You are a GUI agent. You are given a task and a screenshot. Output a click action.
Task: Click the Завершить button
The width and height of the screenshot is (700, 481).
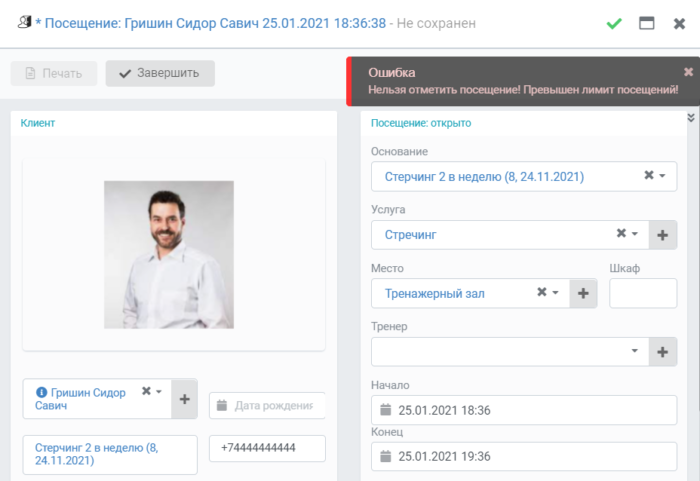point(160,73)
